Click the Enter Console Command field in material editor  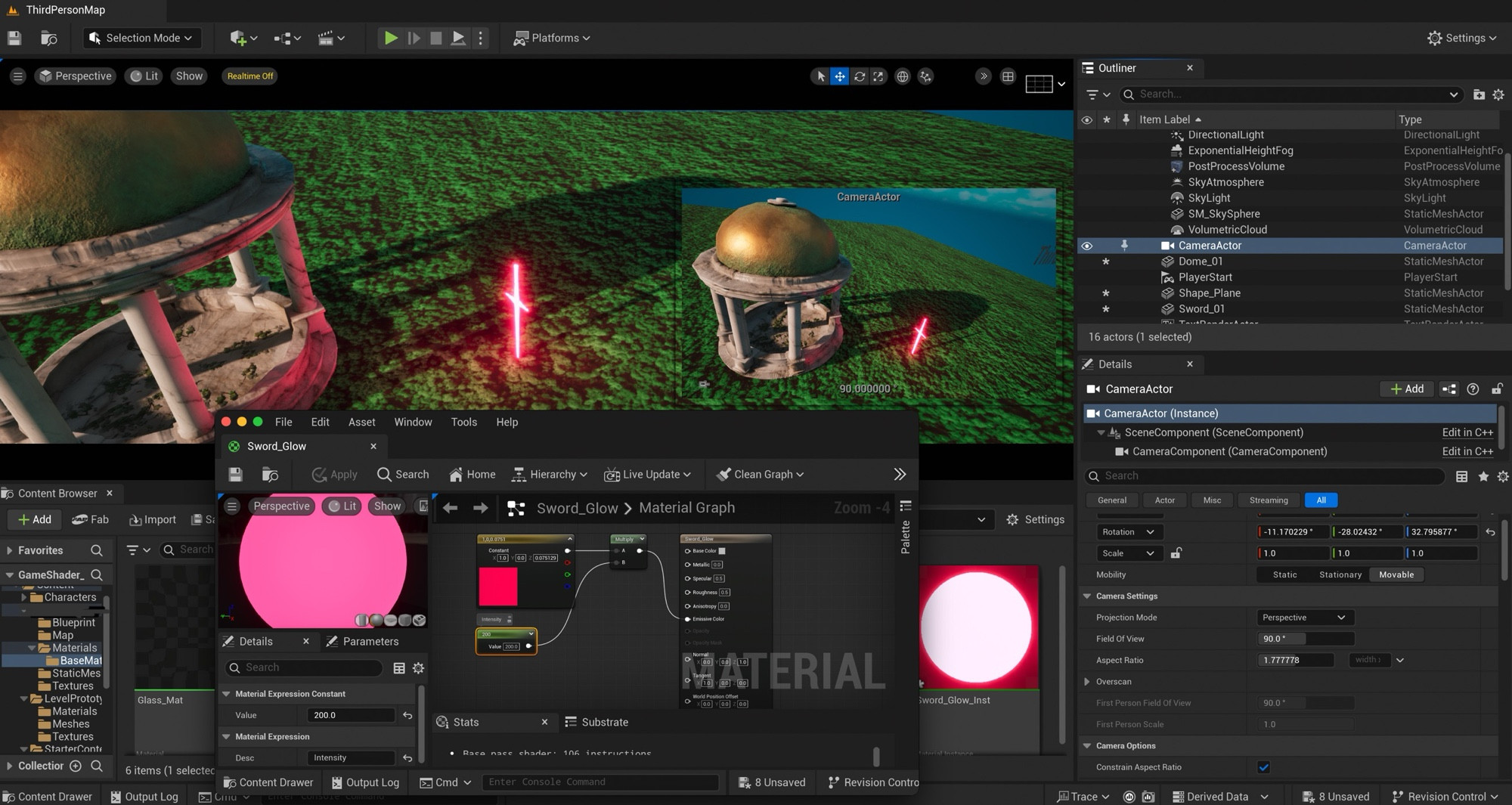(601, 782)
